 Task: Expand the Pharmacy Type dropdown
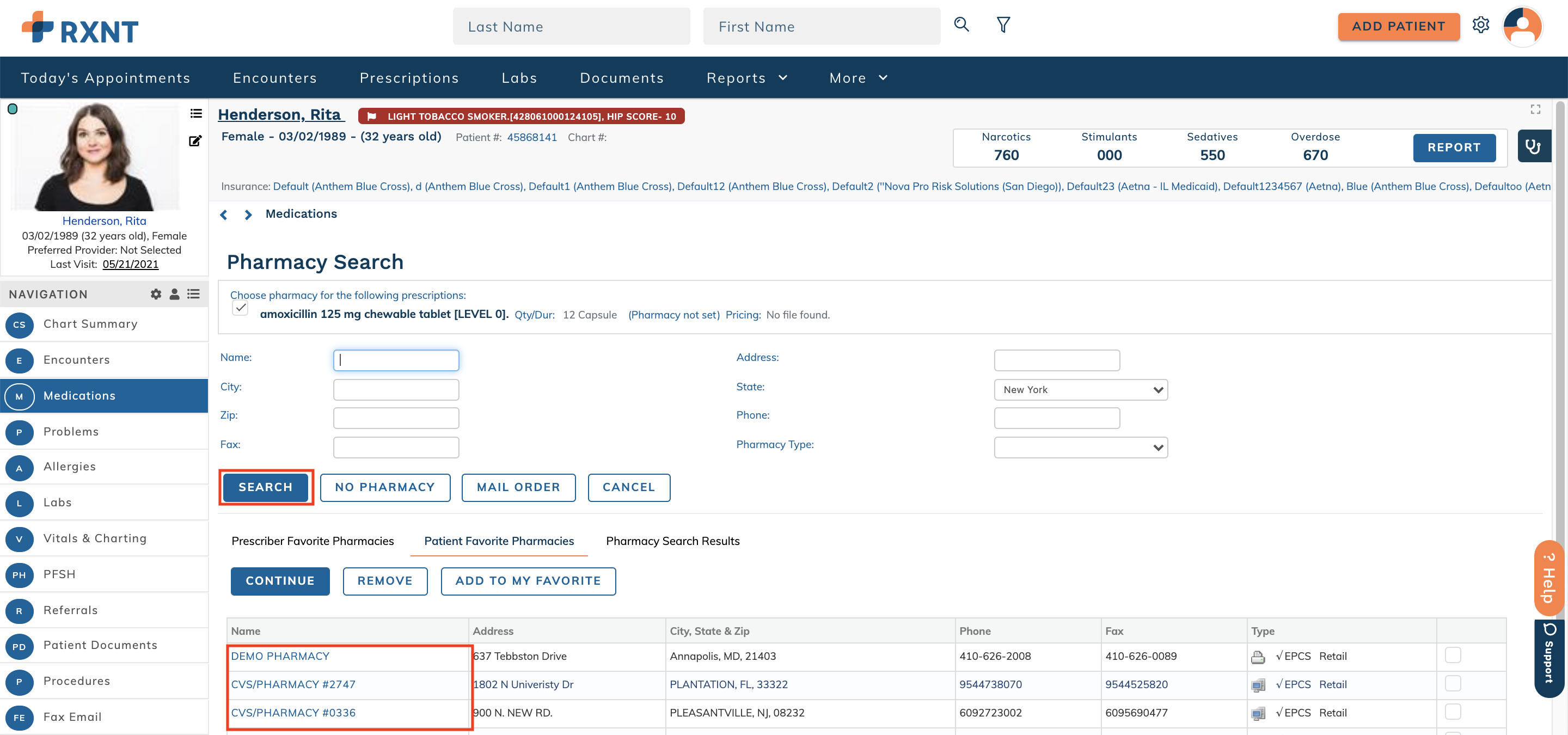pos(1080,448)
